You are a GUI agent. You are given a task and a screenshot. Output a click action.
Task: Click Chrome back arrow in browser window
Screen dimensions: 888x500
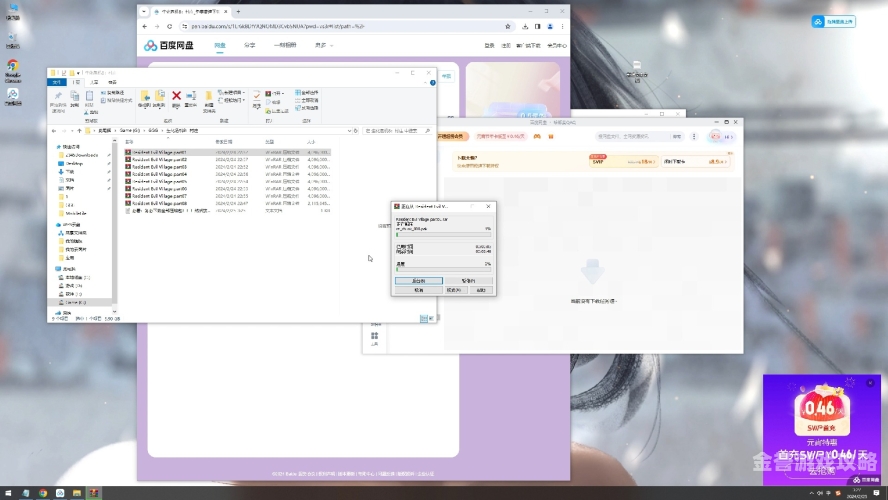145,27
